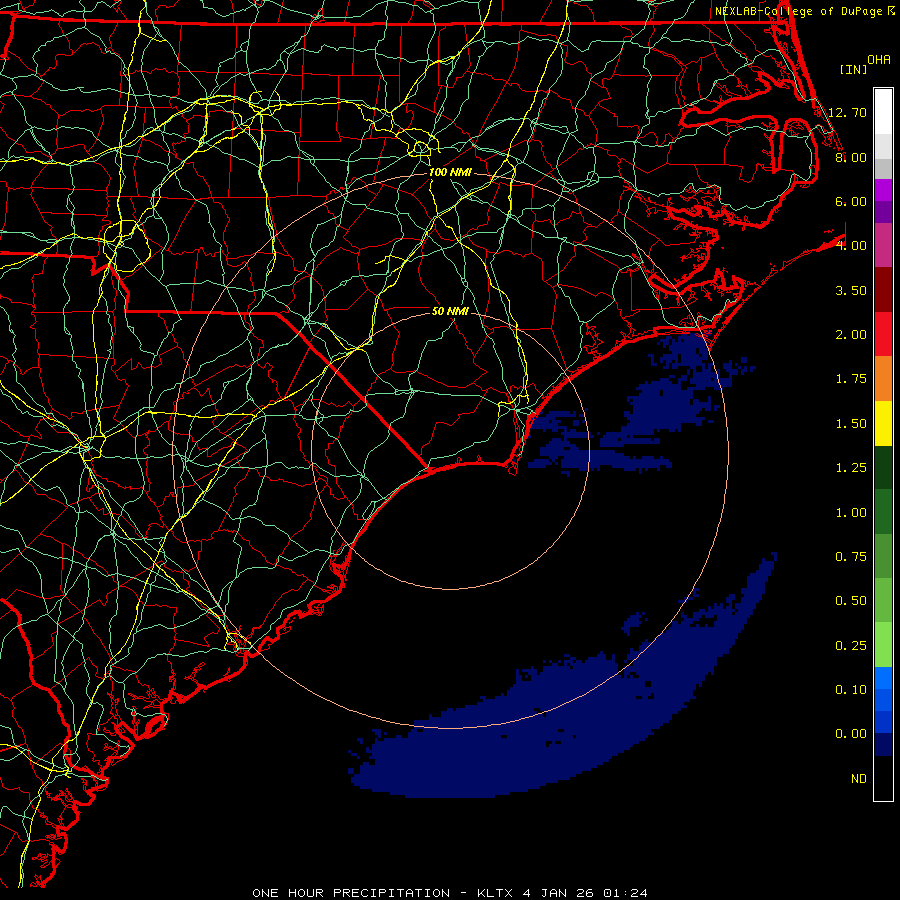Click the bright magenta legend swatch near 6.00
The width and height of the screenshot is (900, 900).
click(883, 190)
